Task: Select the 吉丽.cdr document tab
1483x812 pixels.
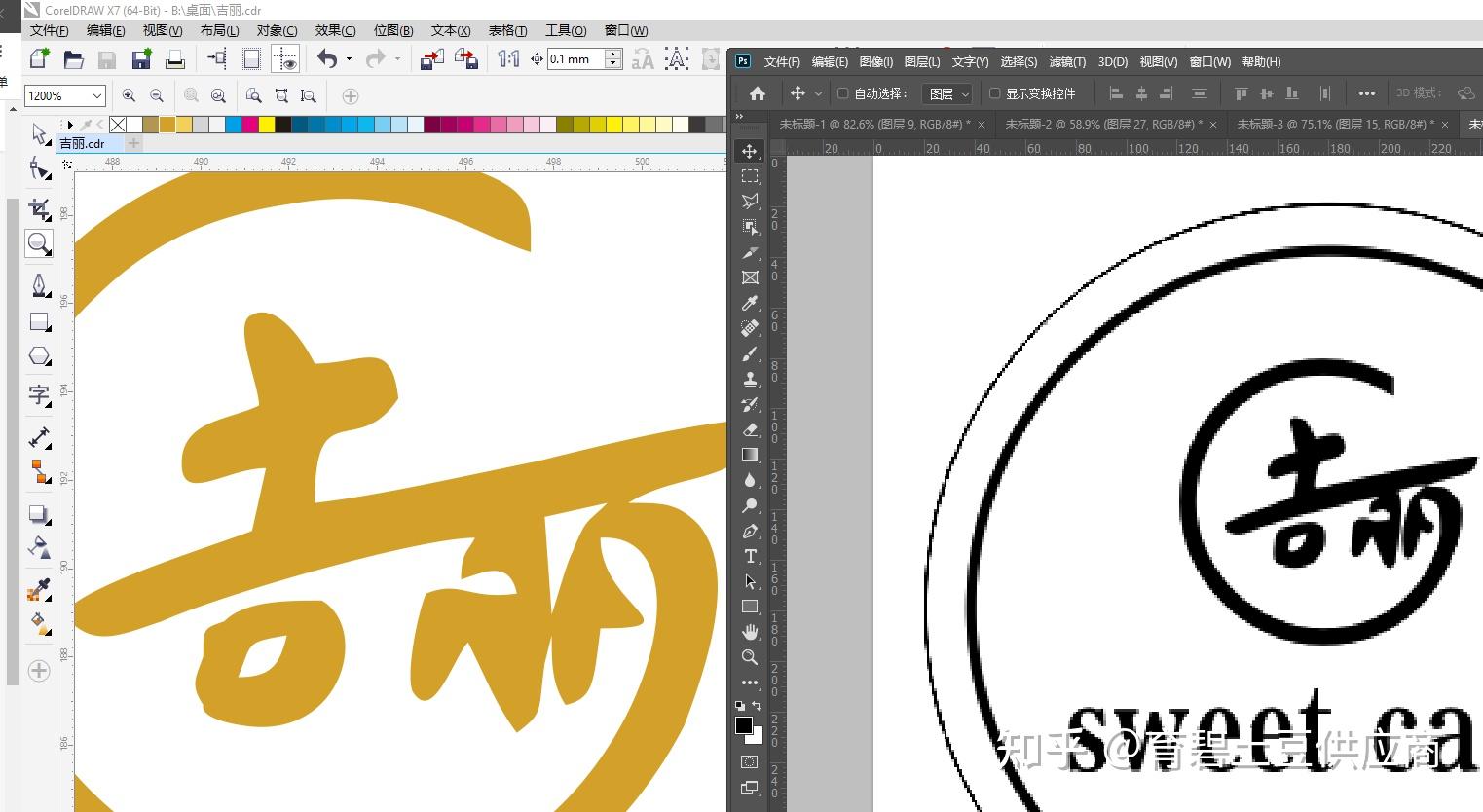Action: 82,143
